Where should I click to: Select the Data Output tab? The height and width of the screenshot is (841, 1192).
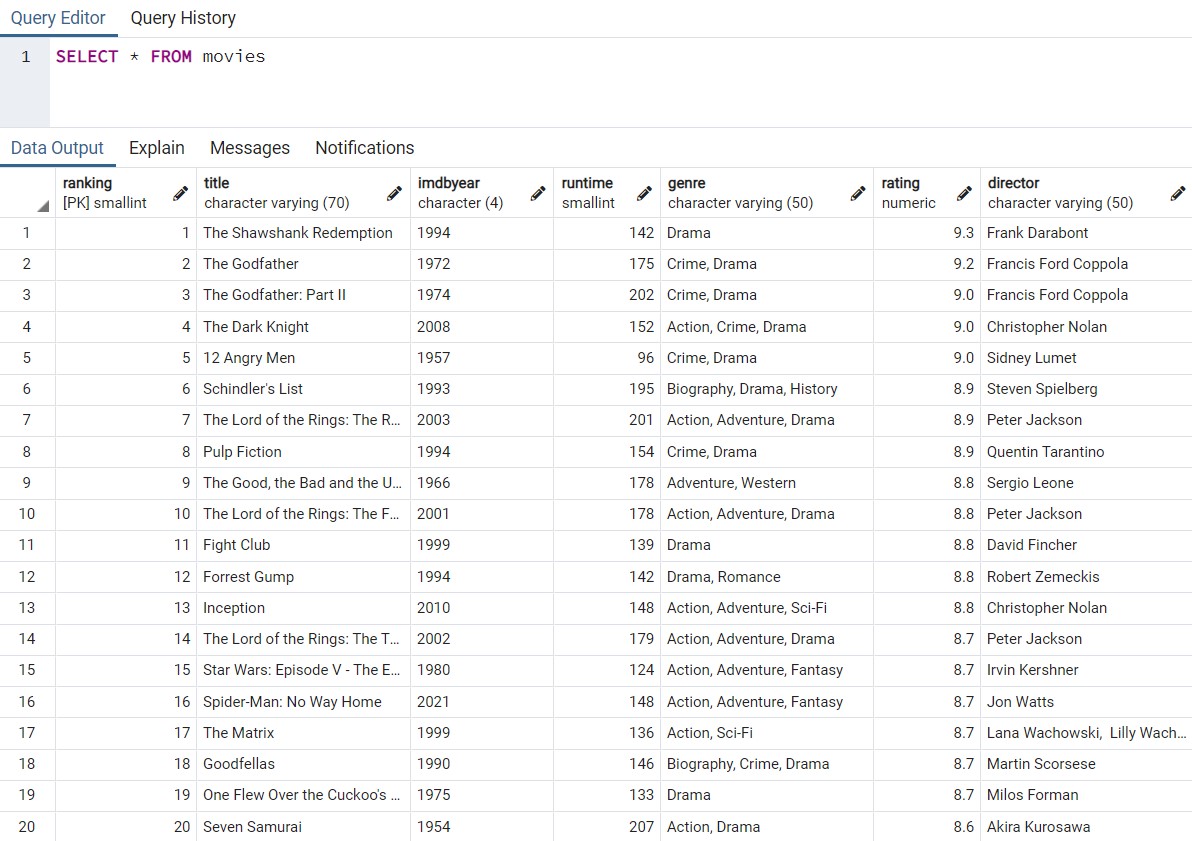[57, 147]
